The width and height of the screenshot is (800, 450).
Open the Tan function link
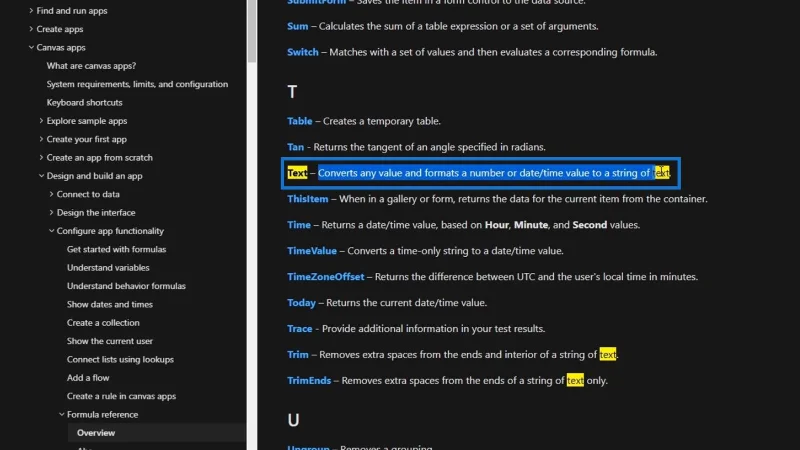pyautogui.click(x=295, y=147)
